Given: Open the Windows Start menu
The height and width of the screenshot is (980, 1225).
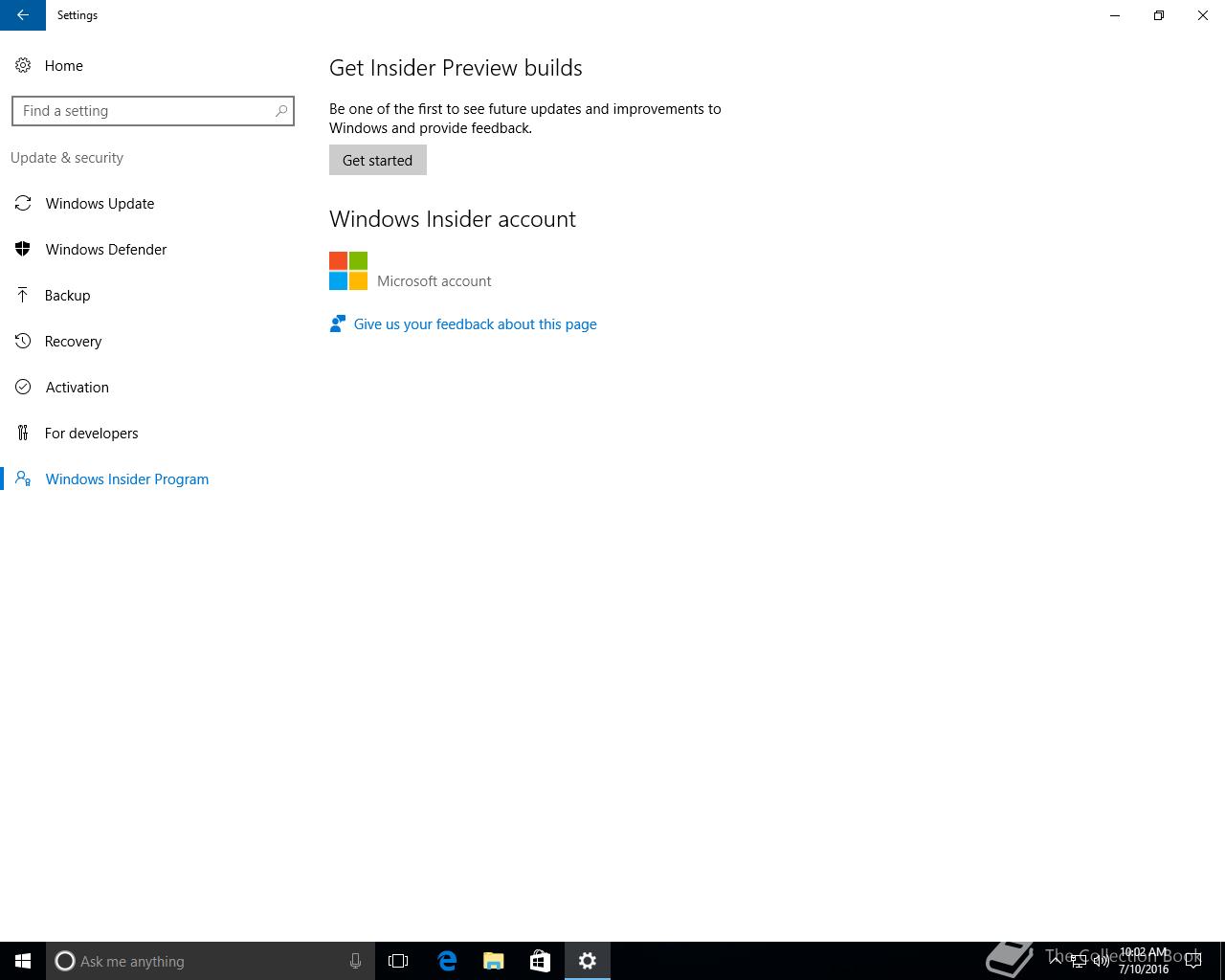Looking at the screenshot, I should point(23,961).
